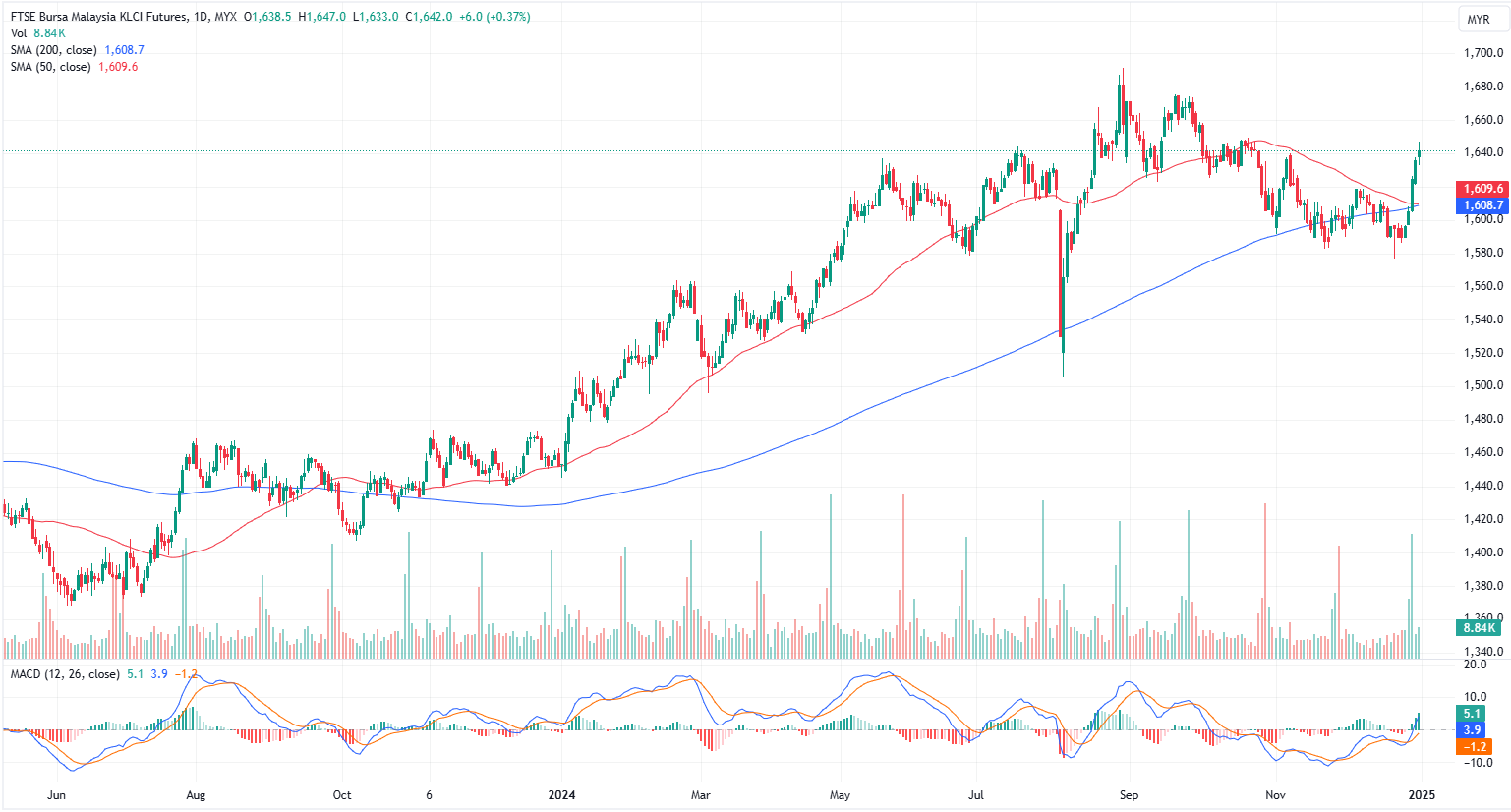Select the Vol indicator legend label
The height and width of the screenshot is (812, 1511).
(x=19, y=33)
